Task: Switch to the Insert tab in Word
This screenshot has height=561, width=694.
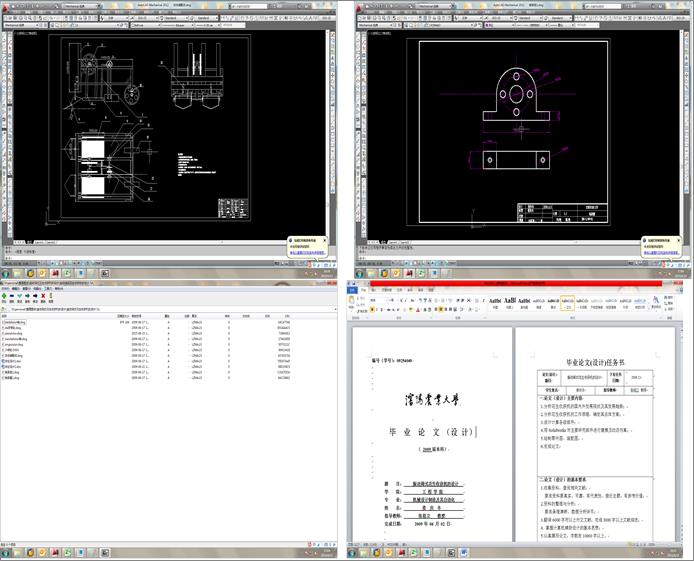Action: tap(374, 290)
